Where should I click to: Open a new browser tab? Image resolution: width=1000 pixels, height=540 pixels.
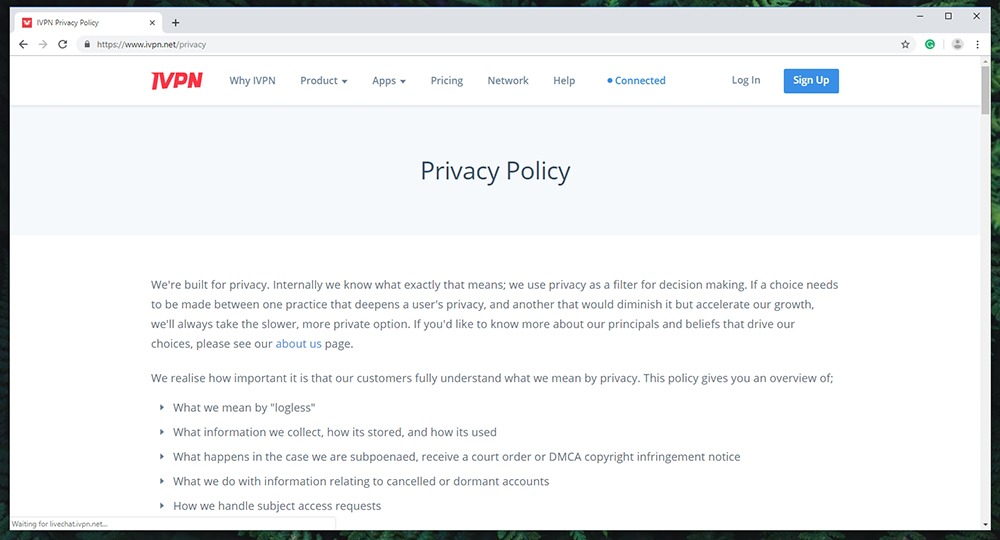point(175,22)
